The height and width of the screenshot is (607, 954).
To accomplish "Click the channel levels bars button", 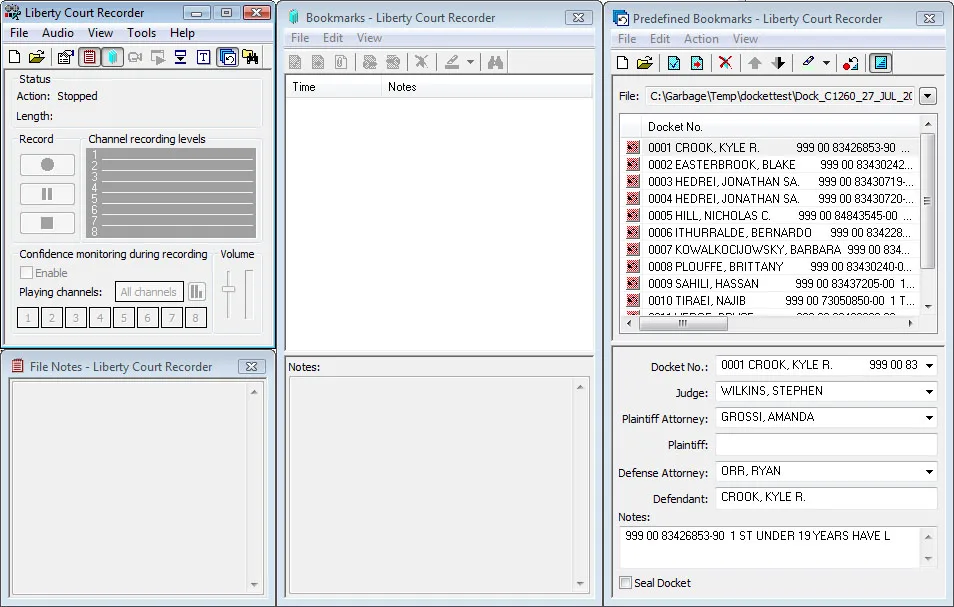I will click(x=196, y=292).
